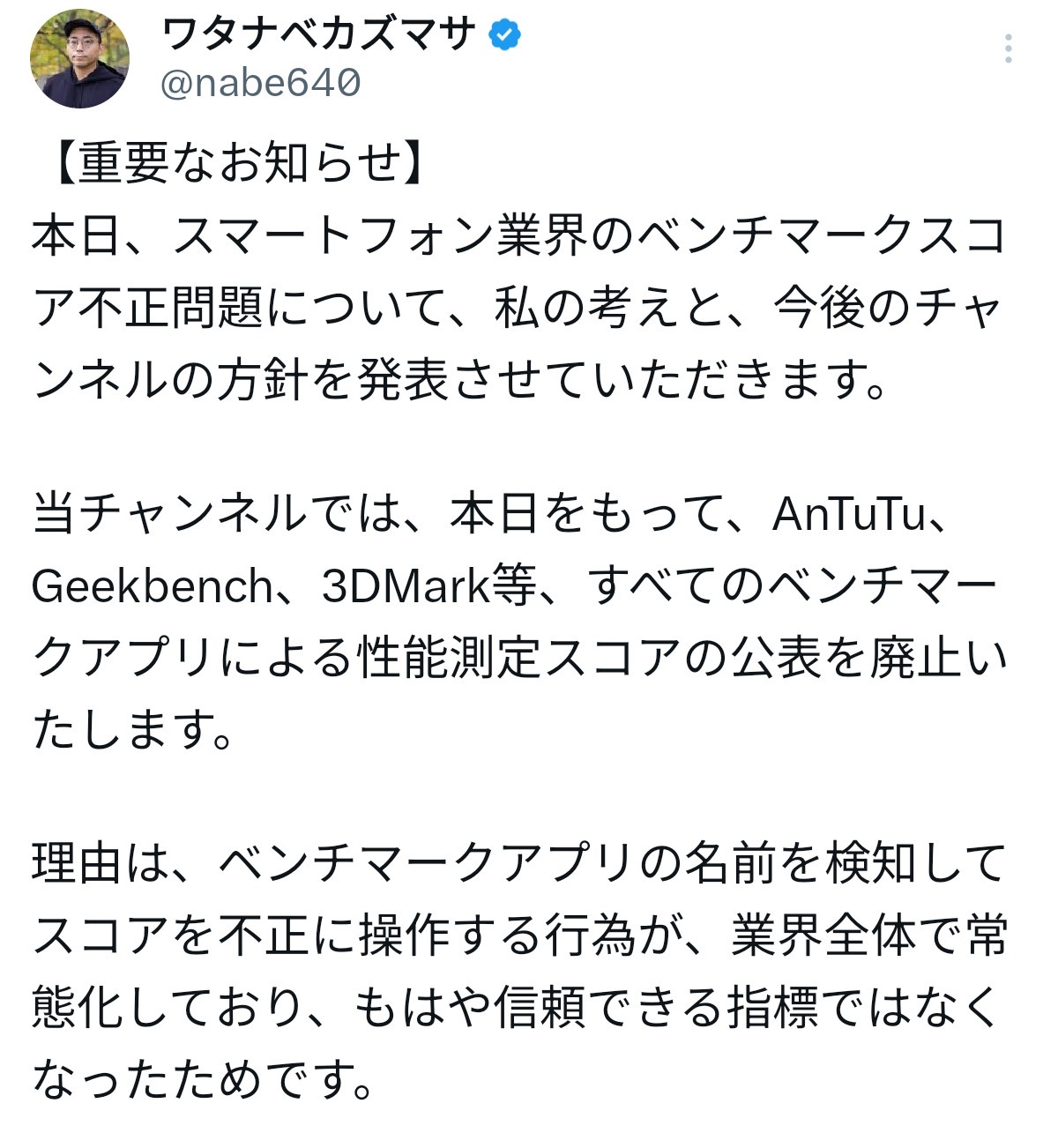Click the final line なったためです。
Image resolution: width=1058 pixels, height=1148 pixels.
(203, 1080)
